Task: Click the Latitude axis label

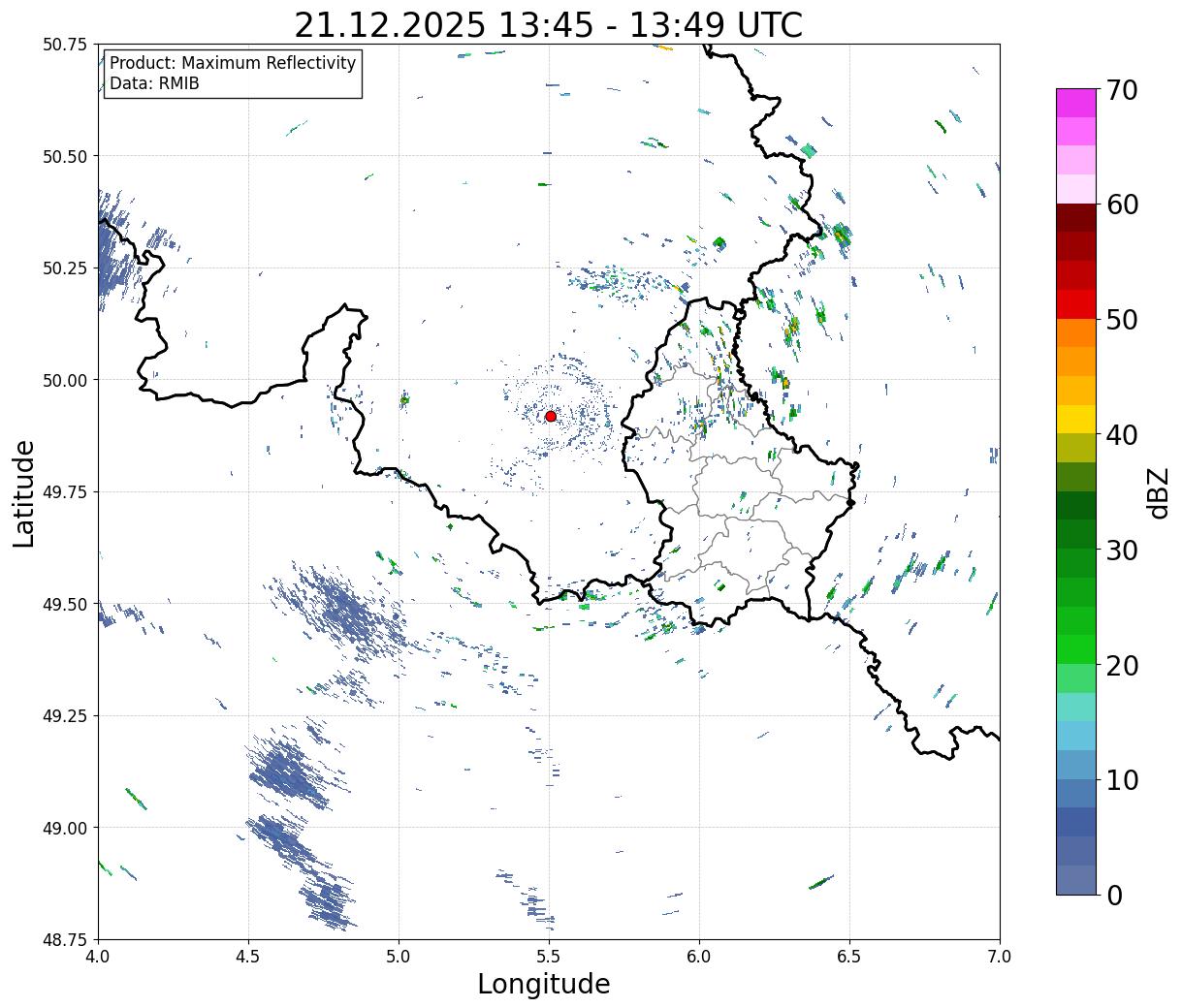Action: tap(24, 492)
